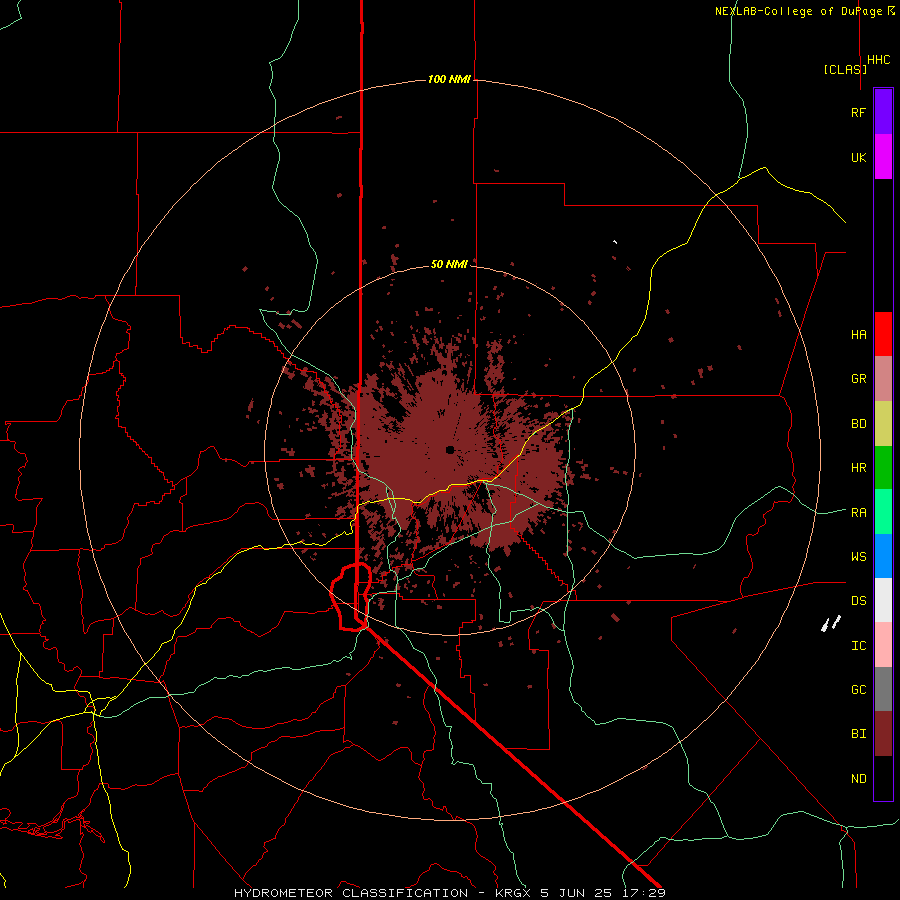Click the UK legend label
Viewport: 900px width, 900px height.
point(859,157)
